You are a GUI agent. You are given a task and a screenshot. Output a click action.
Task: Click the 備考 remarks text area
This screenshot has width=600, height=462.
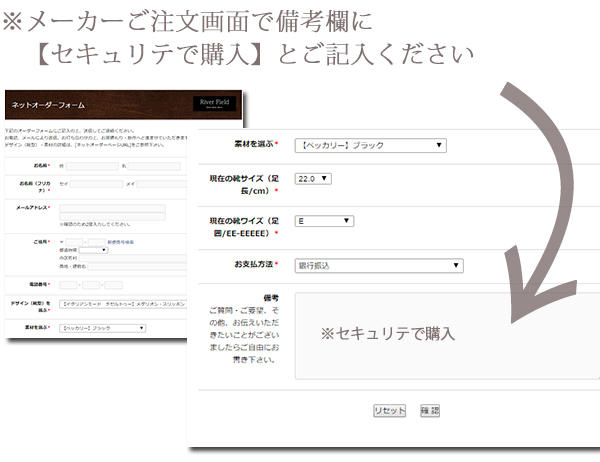(446, 334)
